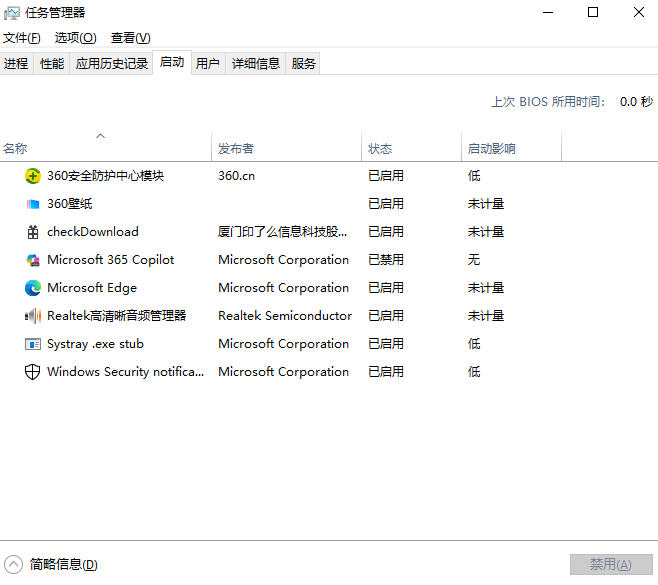The width and height of the screenshot is (658, 585).
Task: Click 已启用 status in the checkDownload row
Action: [386, 232]
